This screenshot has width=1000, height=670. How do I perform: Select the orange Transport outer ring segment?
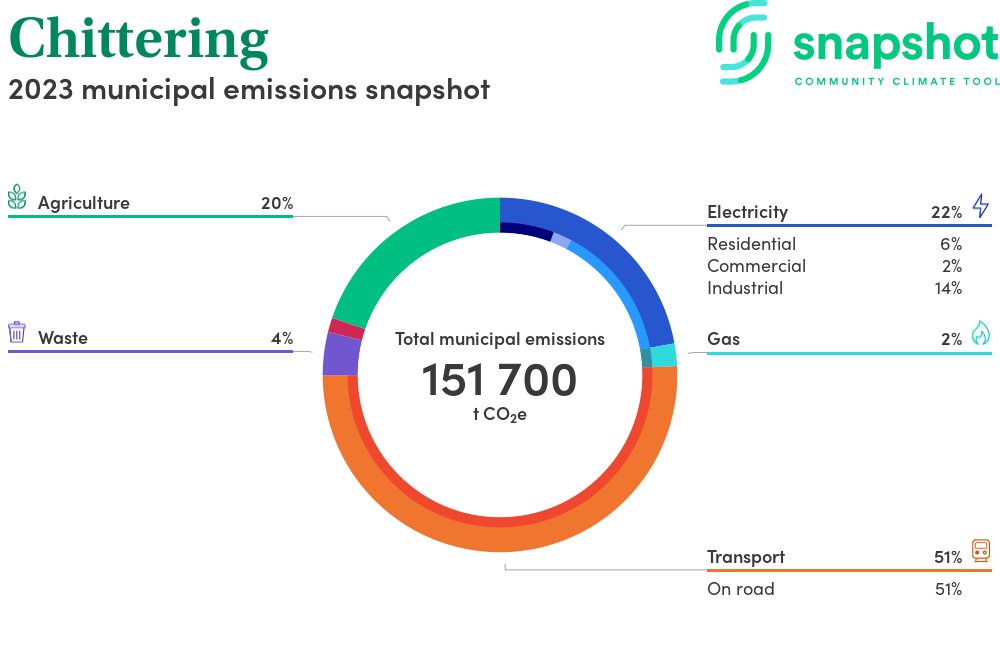pos(500,539)
